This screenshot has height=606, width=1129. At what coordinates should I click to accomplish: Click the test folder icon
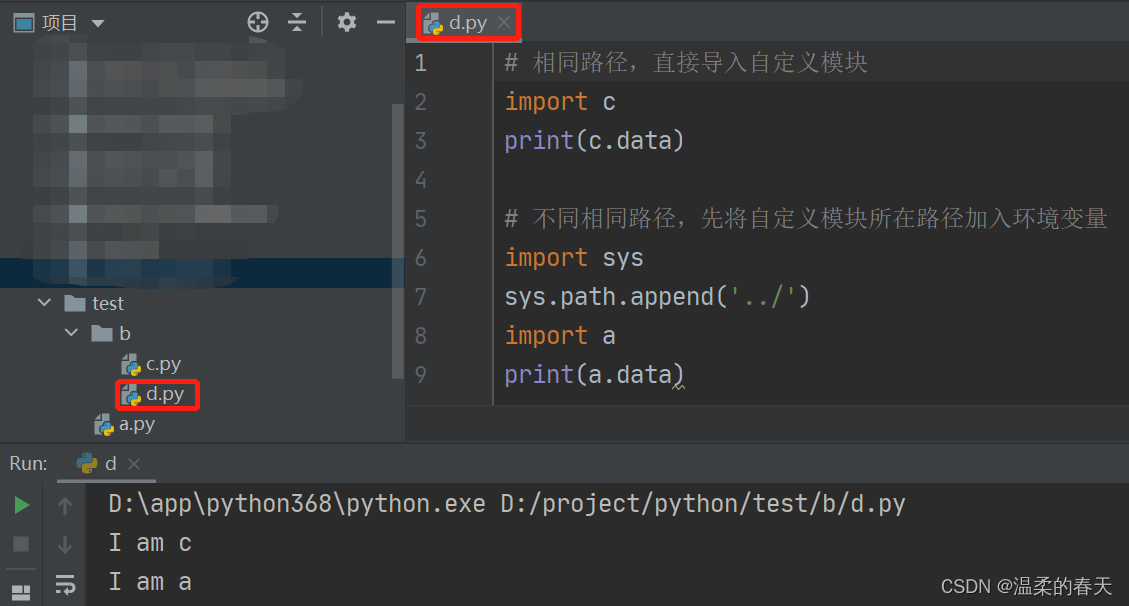pos(75,304)
